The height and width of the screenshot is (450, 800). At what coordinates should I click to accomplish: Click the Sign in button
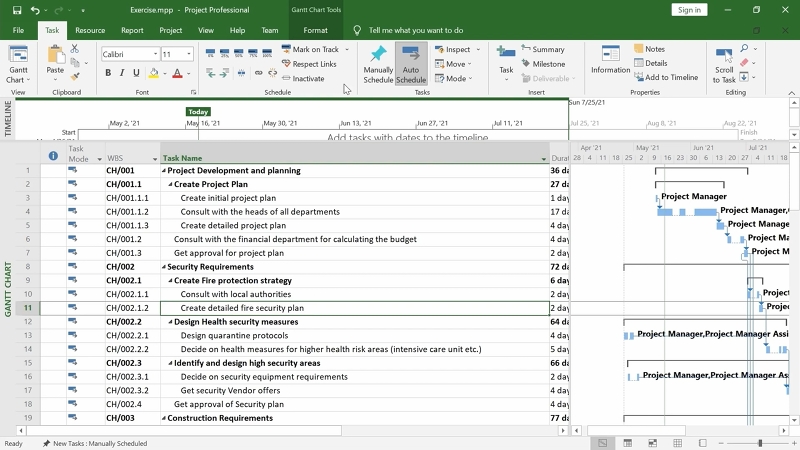(689, 10)
